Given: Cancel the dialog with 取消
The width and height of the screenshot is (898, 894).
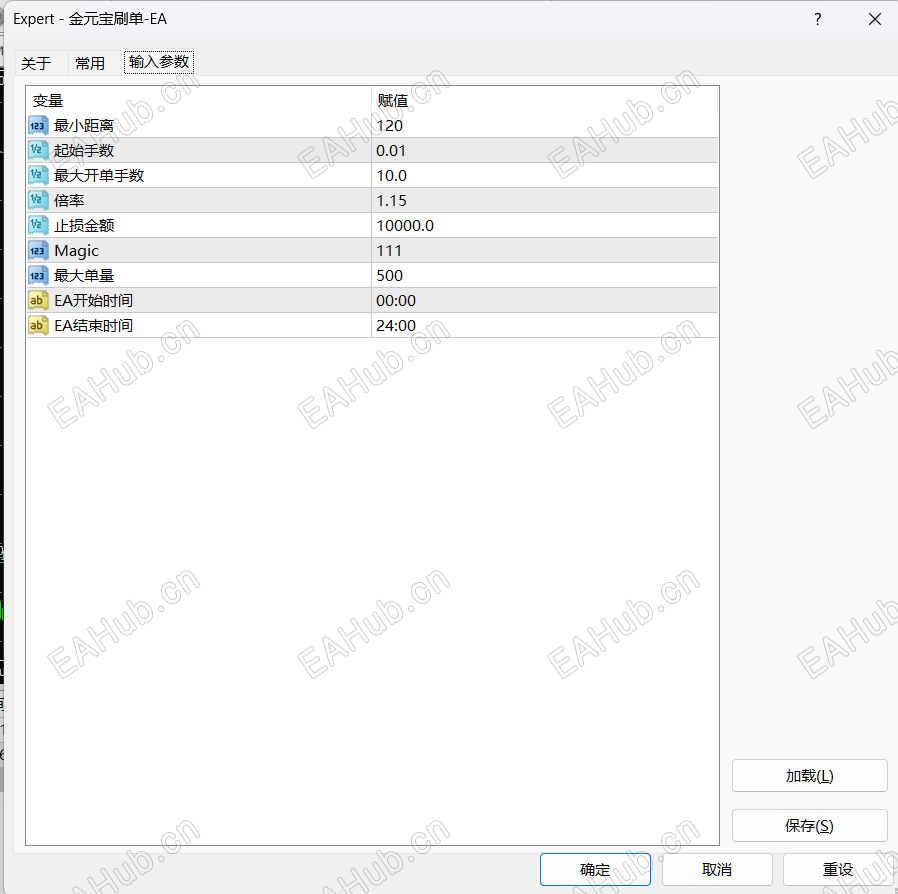Looking at the screenshot, I should (x=717, y=869).
